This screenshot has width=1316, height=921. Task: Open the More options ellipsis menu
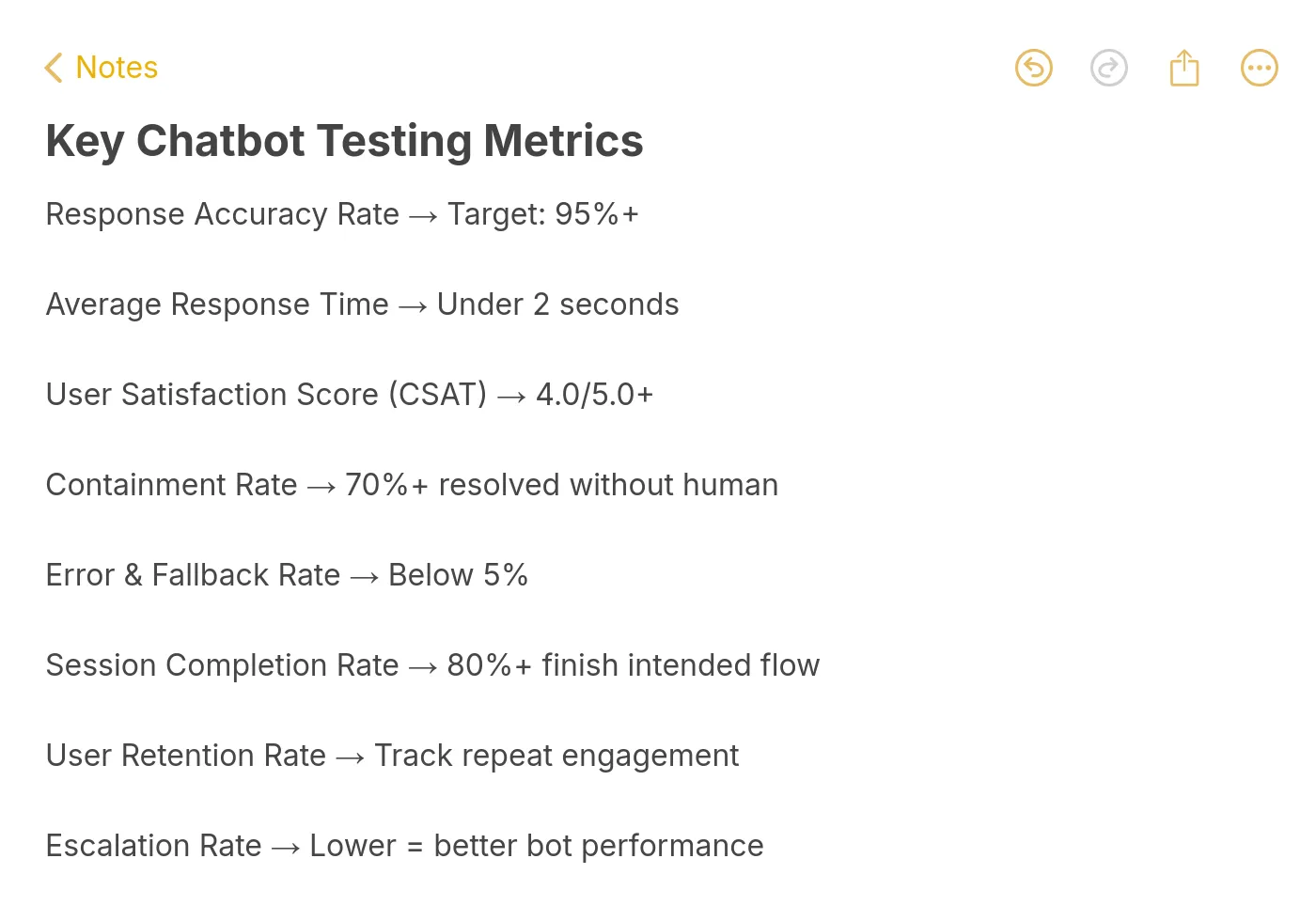[1260, 67]
